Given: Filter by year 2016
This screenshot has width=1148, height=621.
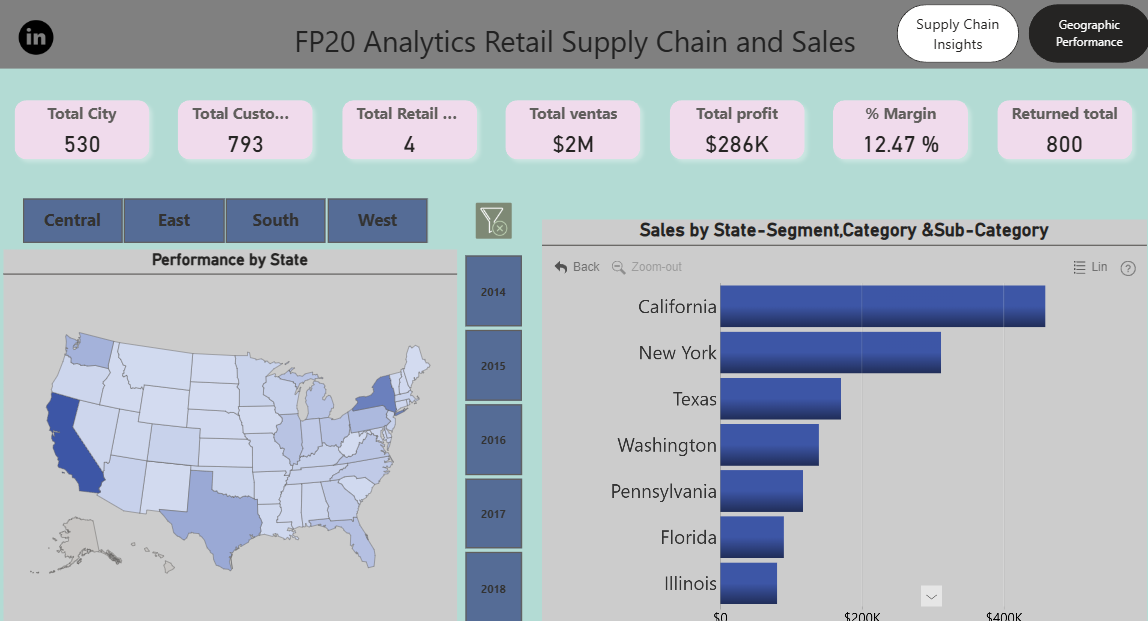Looking at the screenshot, I should pyautogui.click(x=493, y=439).
